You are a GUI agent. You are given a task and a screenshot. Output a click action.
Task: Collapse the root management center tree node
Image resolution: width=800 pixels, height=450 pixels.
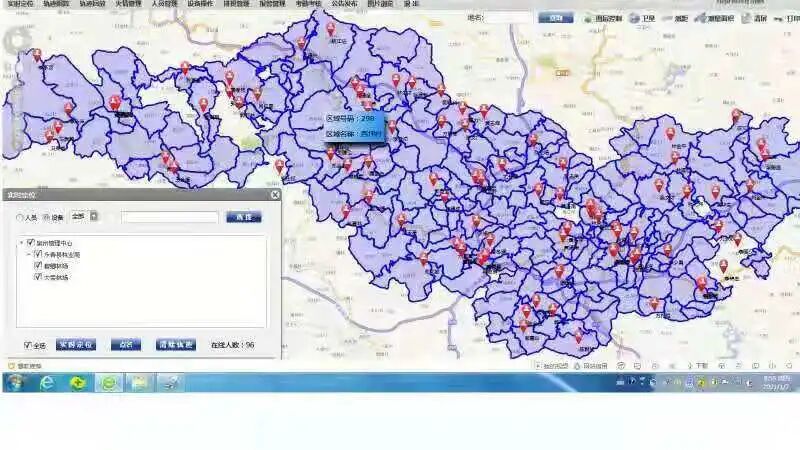[x=22, y=243]
